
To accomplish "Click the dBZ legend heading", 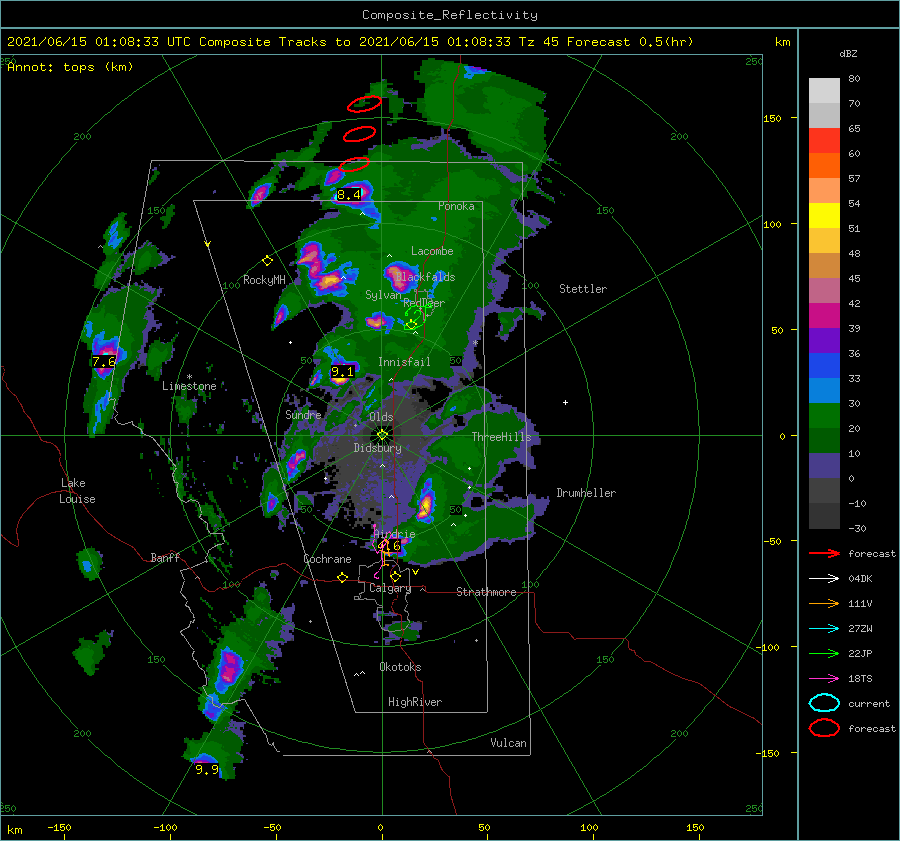I will pos(848,54).
